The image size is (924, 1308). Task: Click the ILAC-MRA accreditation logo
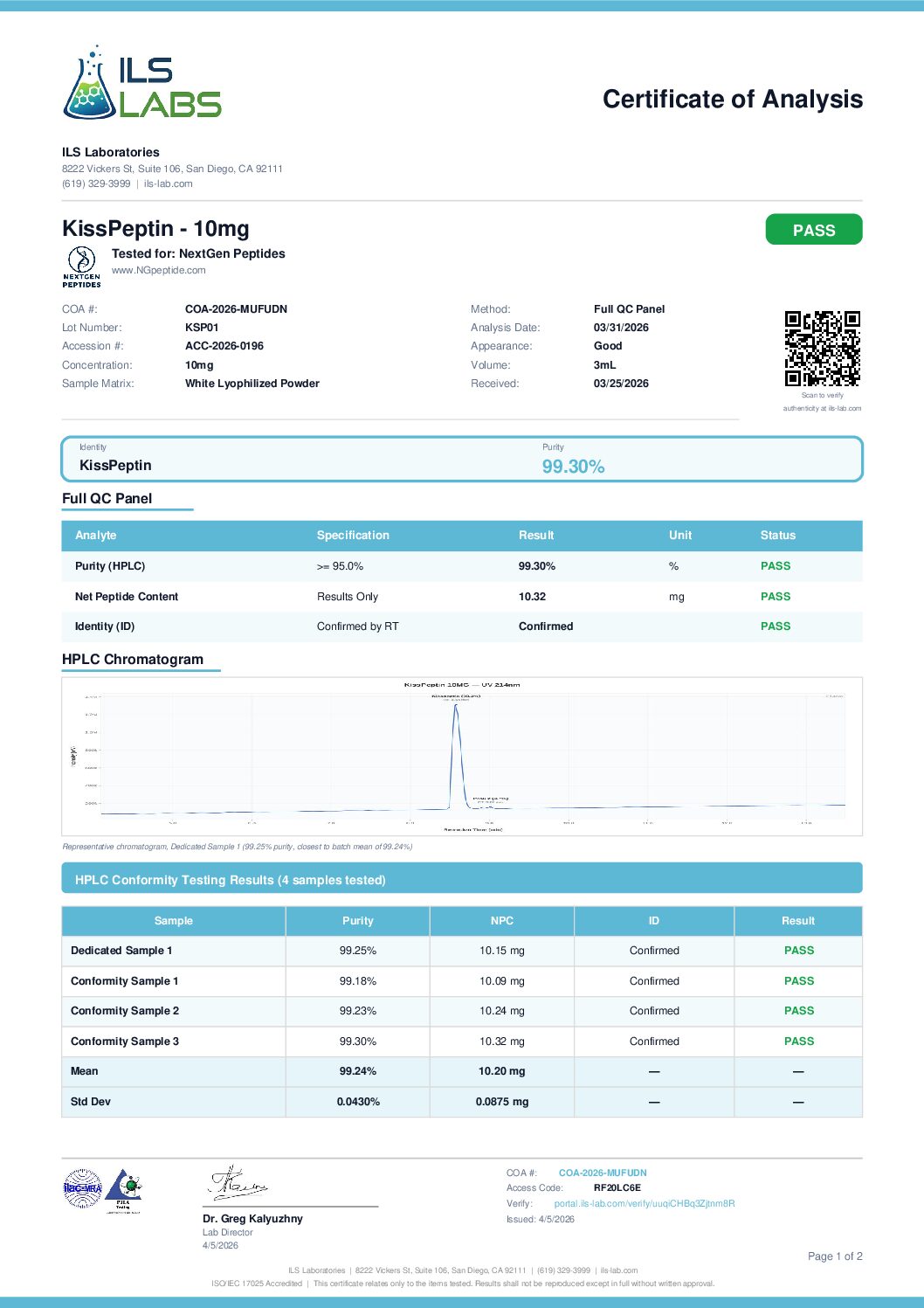pyautogui.click(x=82, y=1188)
